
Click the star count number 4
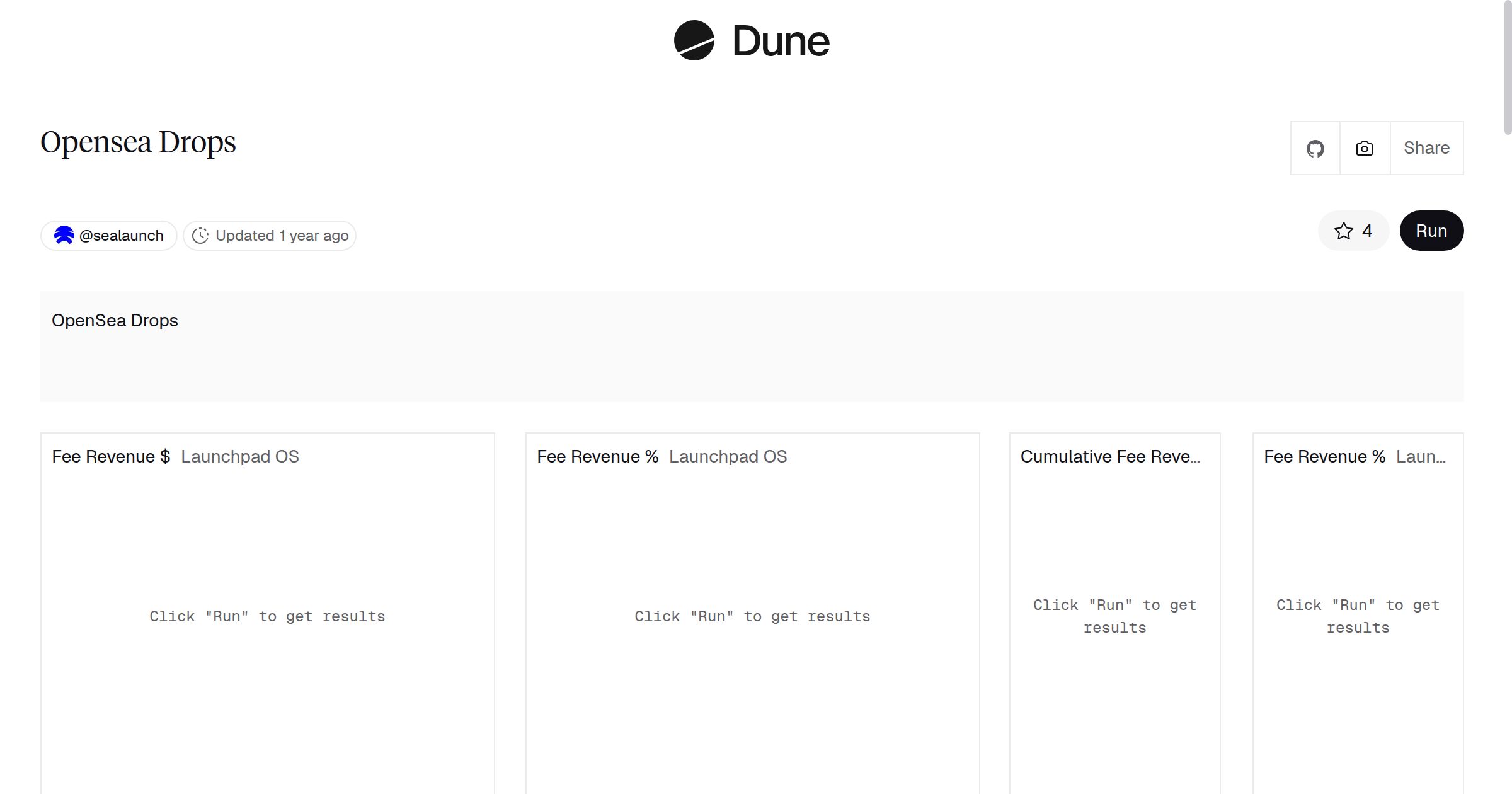(1366, 231)
